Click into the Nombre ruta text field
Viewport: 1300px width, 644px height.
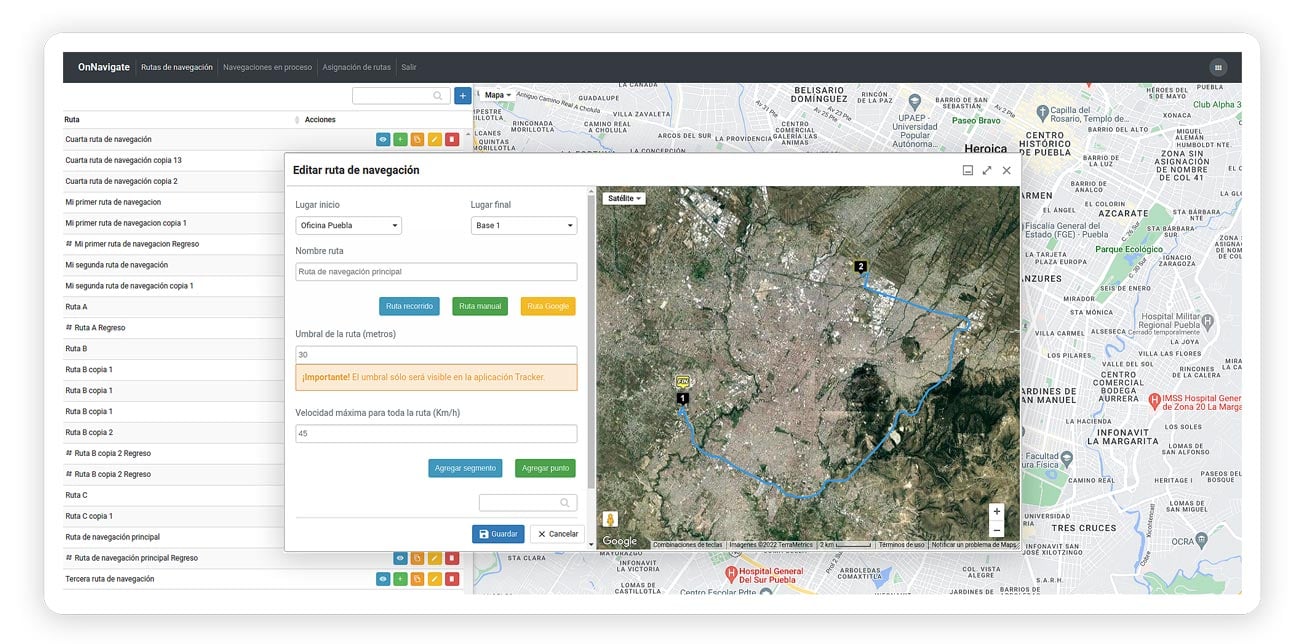point(436,271)
